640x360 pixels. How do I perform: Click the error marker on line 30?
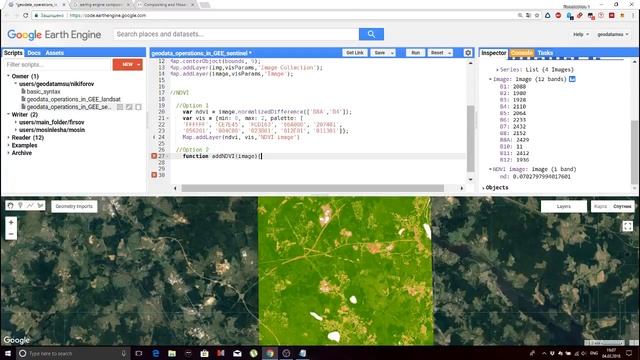tap(154, 175)
